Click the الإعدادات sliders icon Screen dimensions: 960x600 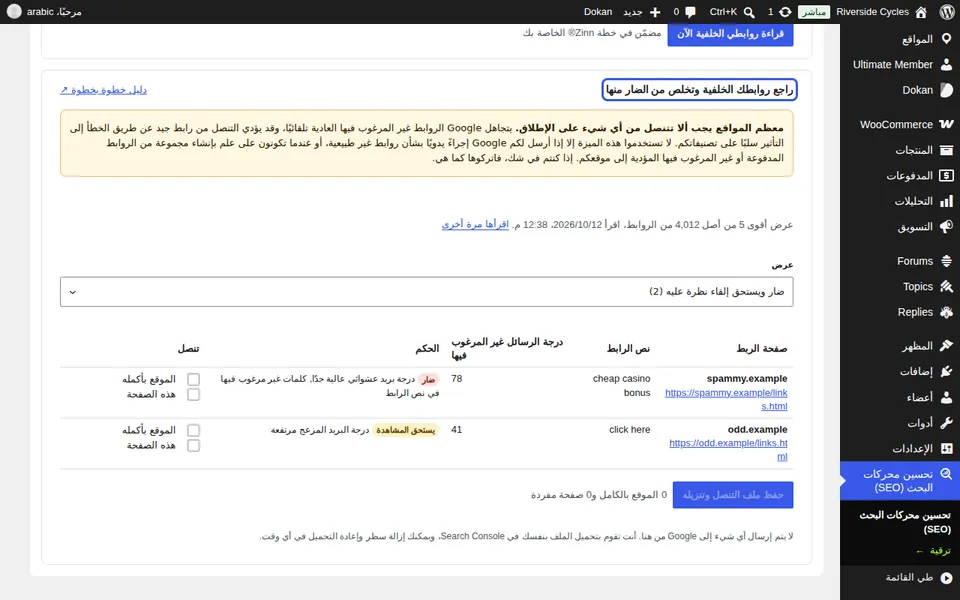pyautogui.click(x=946, y=449)
